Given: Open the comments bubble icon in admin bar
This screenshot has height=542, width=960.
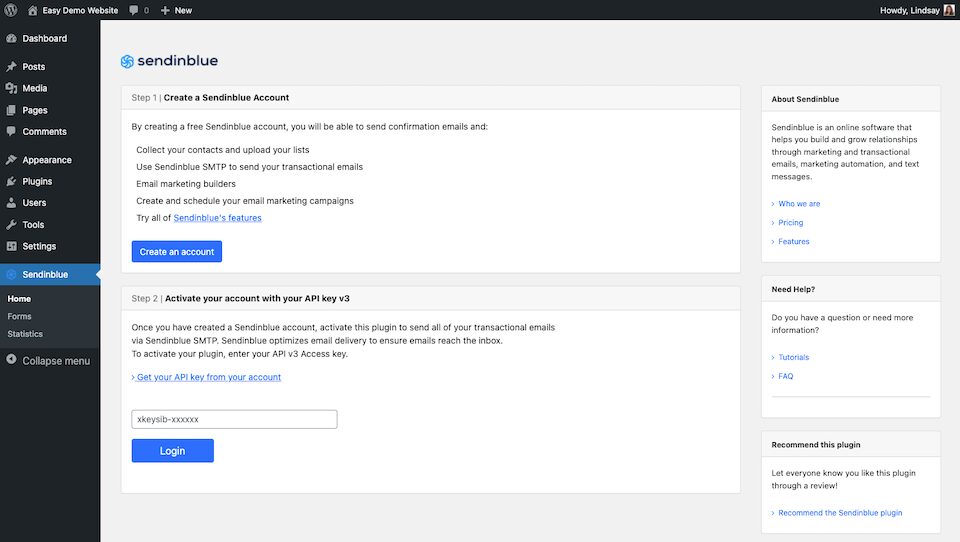Looking at the screenshot, I should 133,10.
